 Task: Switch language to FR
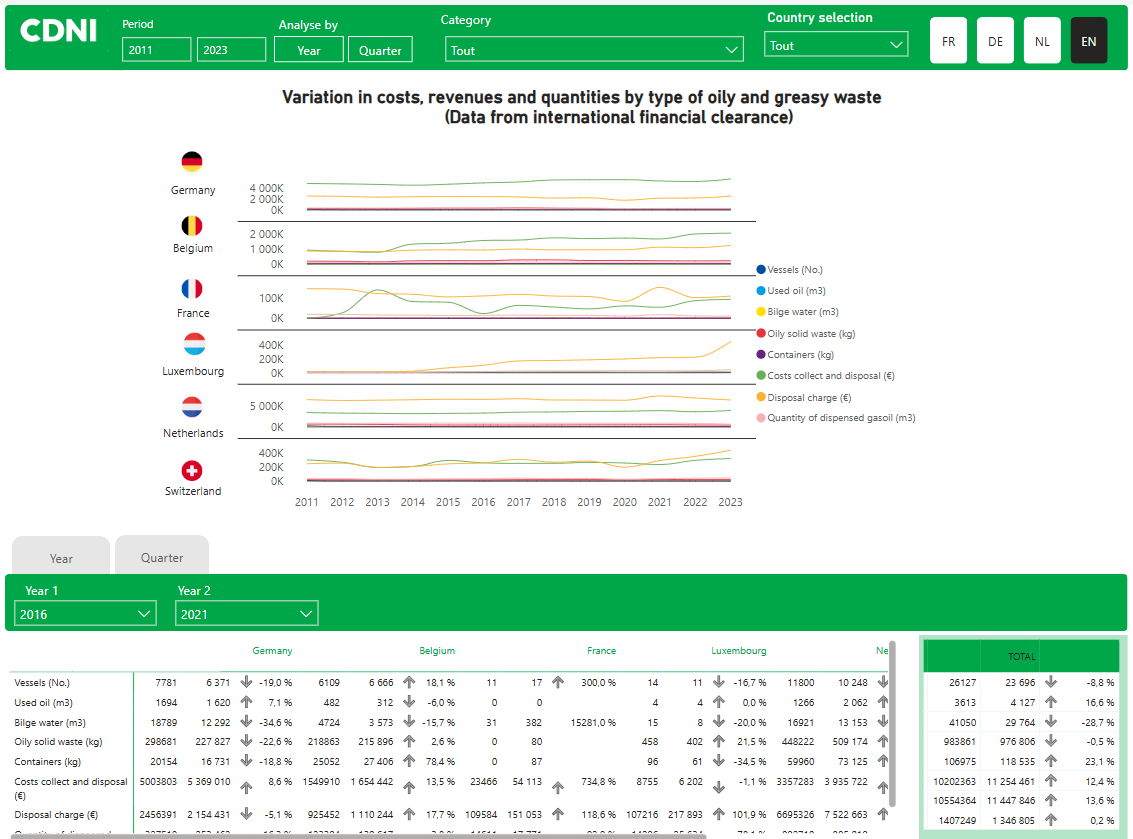(948, 40)
